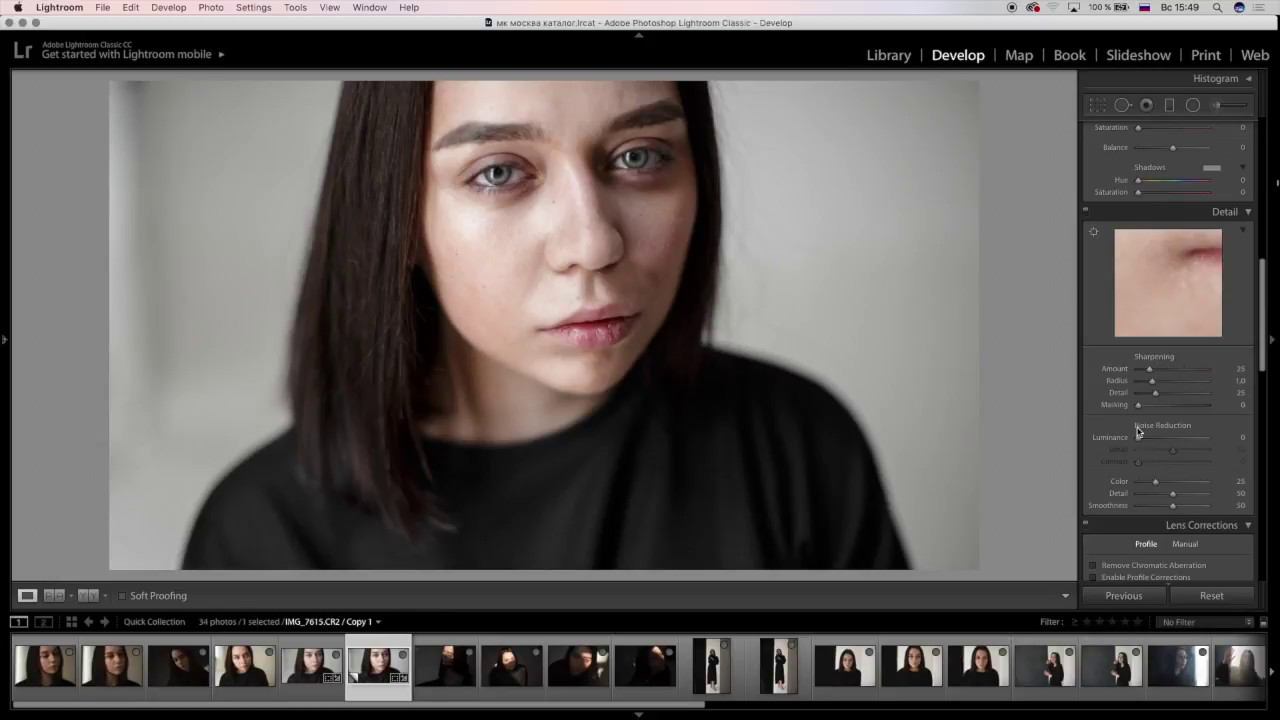Image resolution: width=1280 pixels, height=720 pixels.
Task: Collapse the Histogram panel
Action: click(1248, 79)
